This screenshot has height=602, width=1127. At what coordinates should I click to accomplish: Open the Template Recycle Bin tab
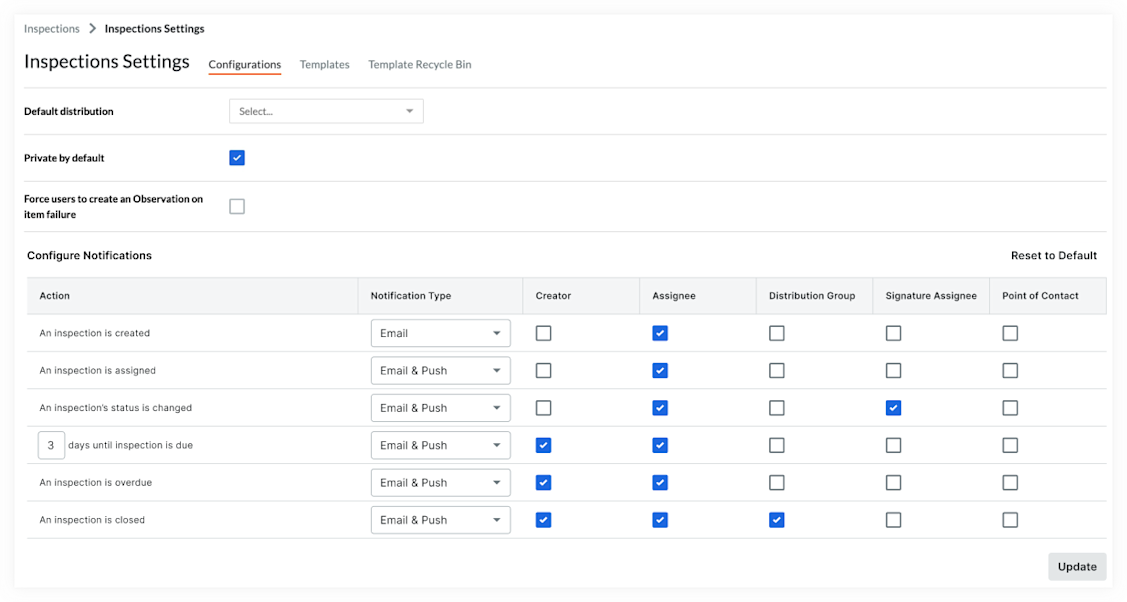pyautogui.click(x=420, y=65)
